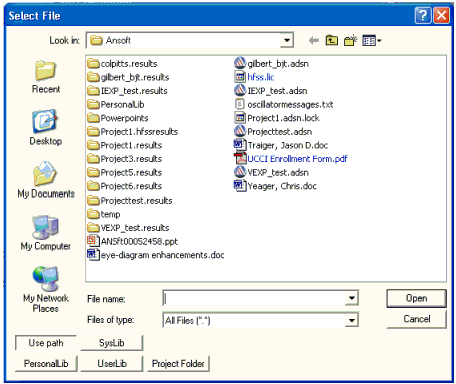Image resolution: width=456 pixels, height=384 pixels.
Task: Expand the File name dropdown arrow
Action: pyautogui.click(x=351, y=298)
